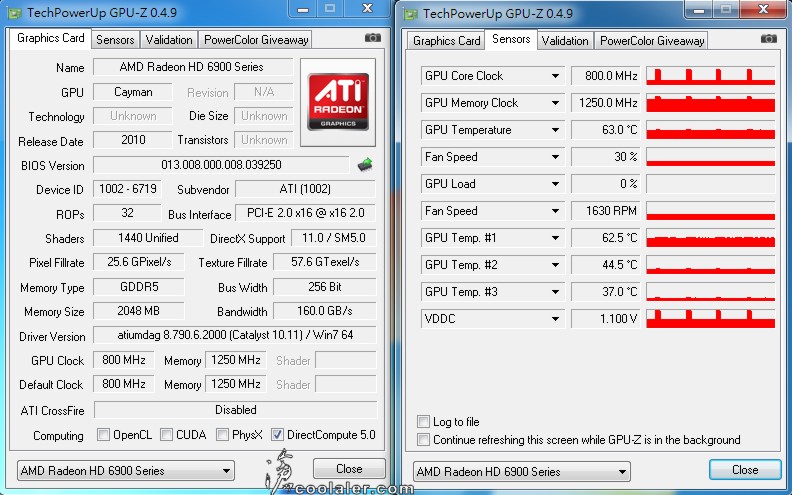This screenshot has height=495, width=792.
Task: Click the ATI Radeon logo image
Action: [x=338, y=102]
